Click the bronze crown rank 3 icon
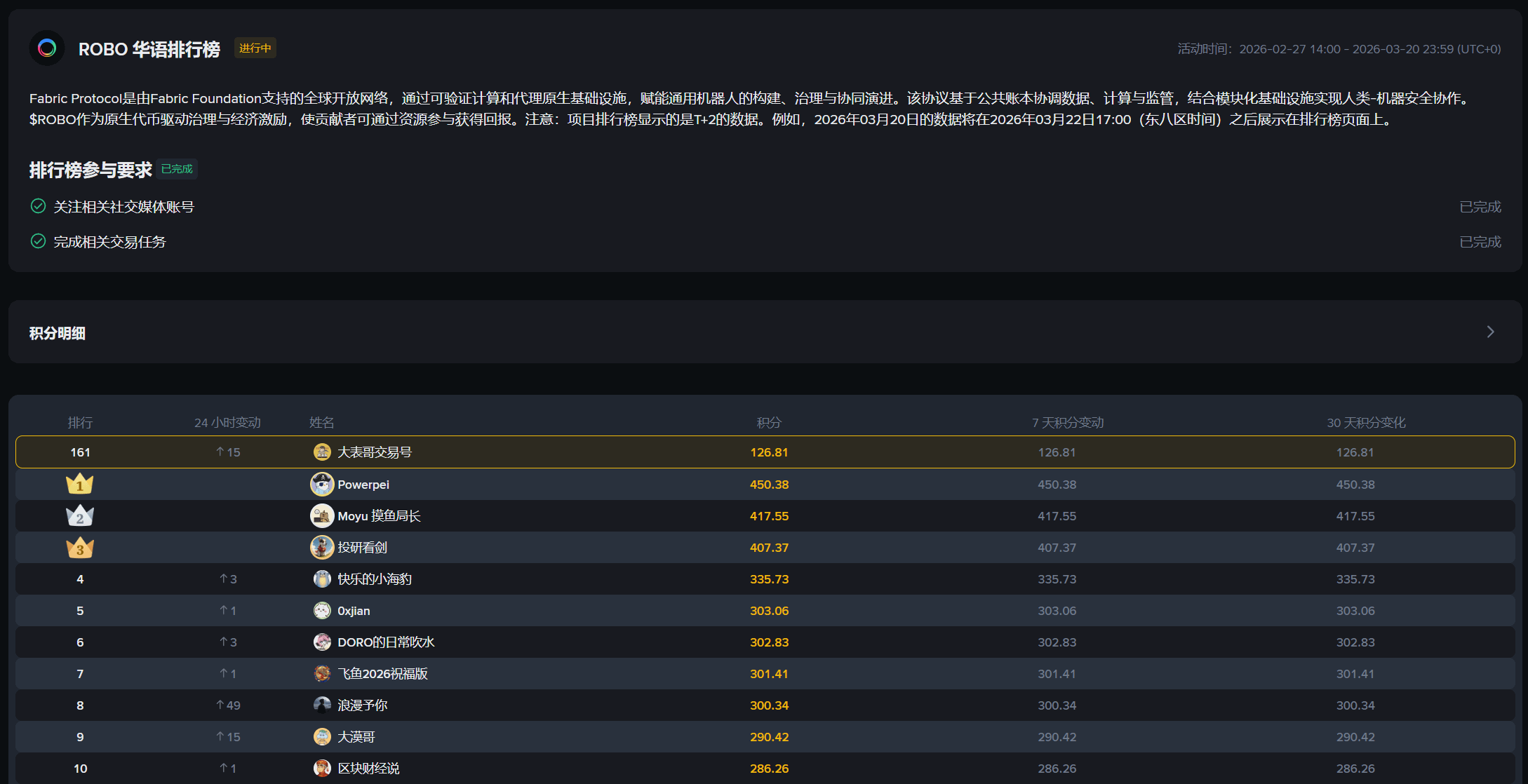The image size is (1528, 784). [79, 548]
